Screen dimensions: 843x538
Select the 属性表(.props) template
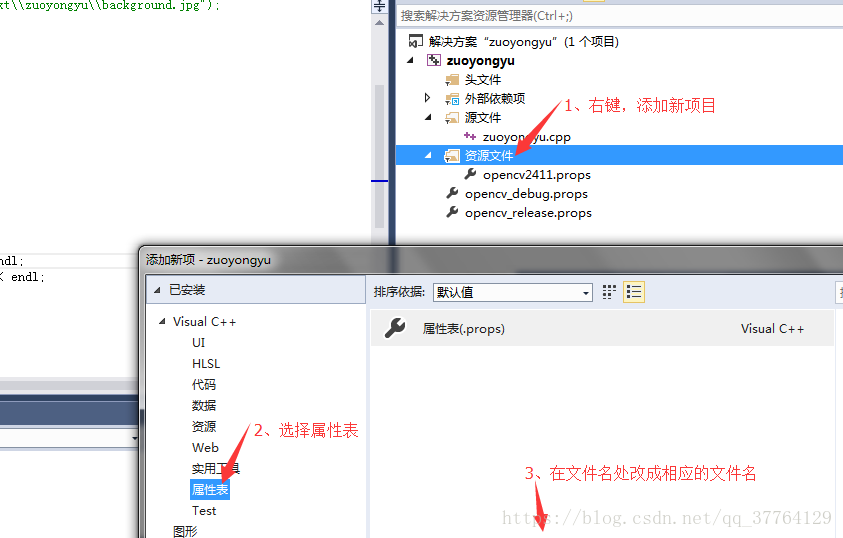pos(602,328)
